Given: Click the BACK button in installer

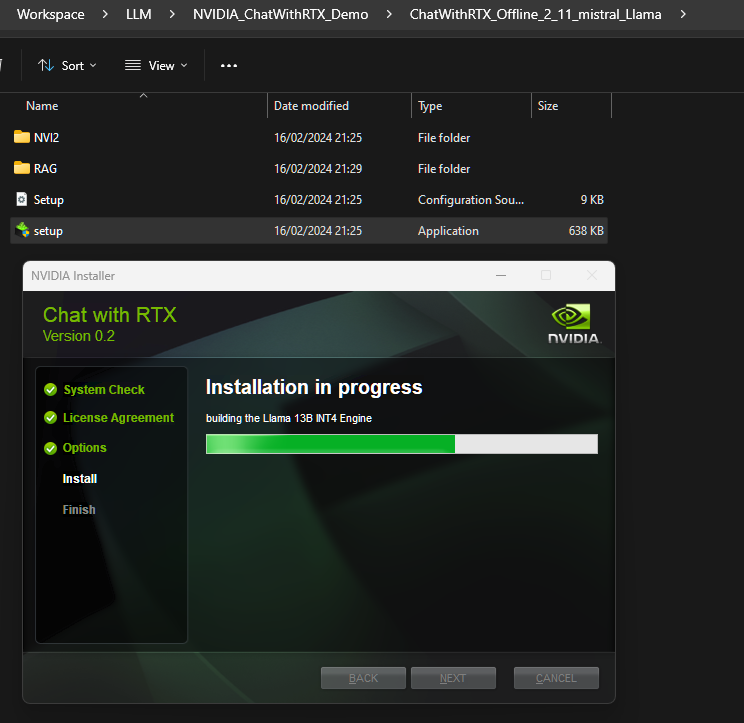Looking at the screenshot, I should (363, 678).
